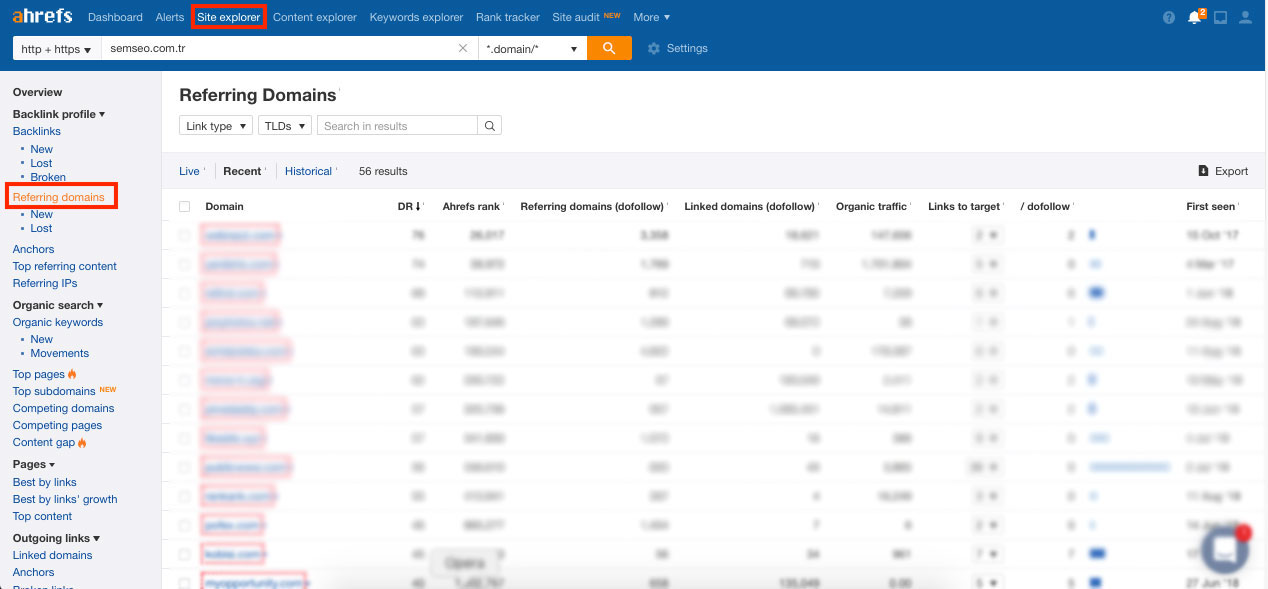This screenshot has height=589, width=1268.
Task: Sort by Ahrefs rank column header
Action: 471,207
